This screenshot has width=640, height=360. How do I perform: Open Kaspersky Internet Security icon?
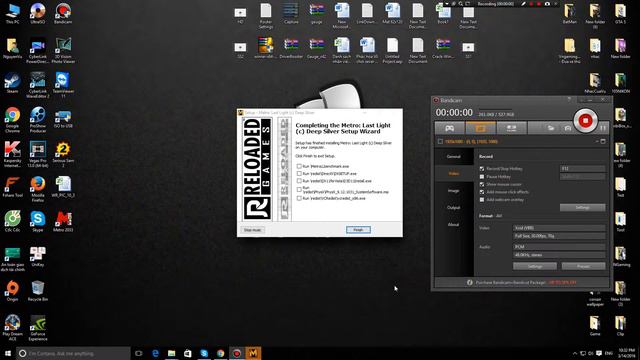click(12, 154)
